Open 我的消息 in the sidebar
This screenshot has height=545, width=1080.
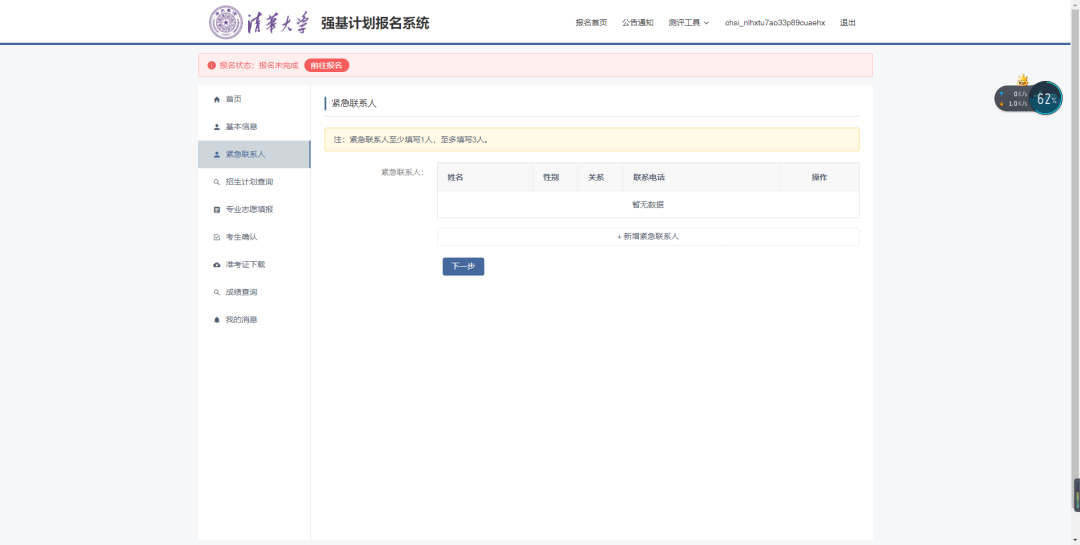click(254, 320)
